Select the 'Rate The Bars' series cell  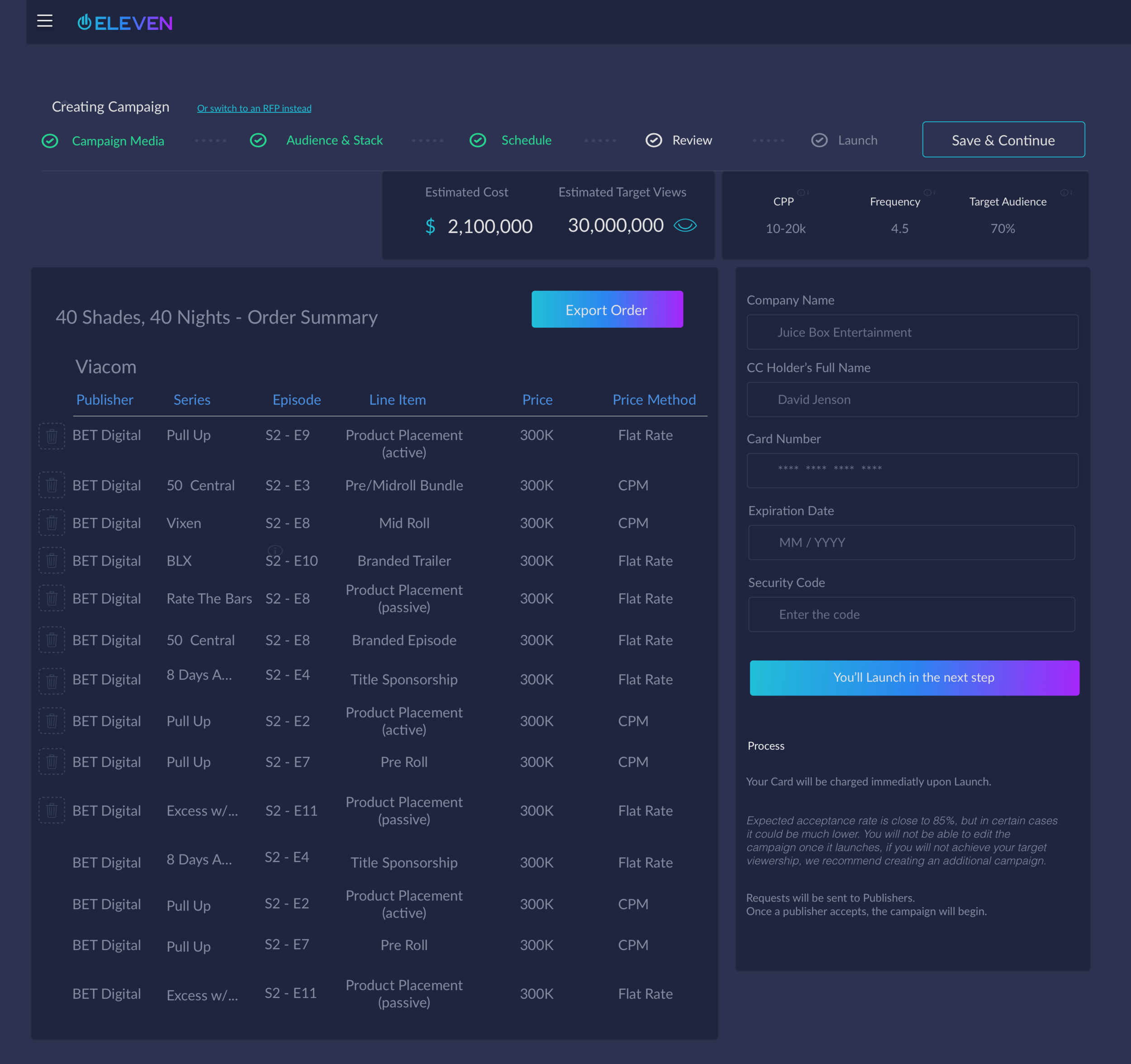[x=209, y=599]
